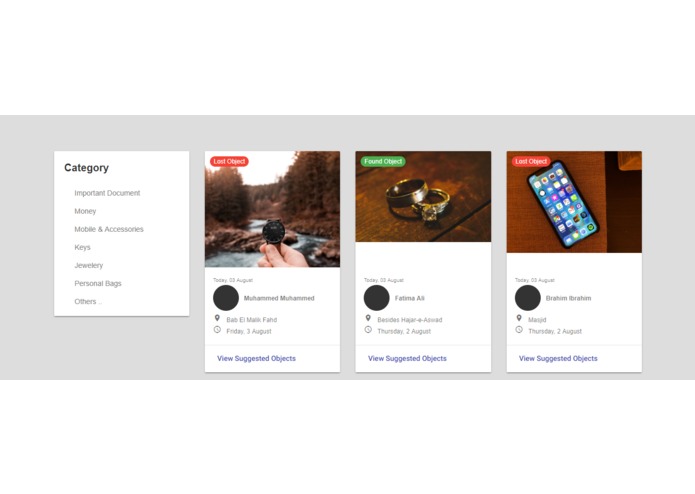Click location pin icon on Muhammed's card
This screenshot has width=695, height=494.
click(217, 318)
